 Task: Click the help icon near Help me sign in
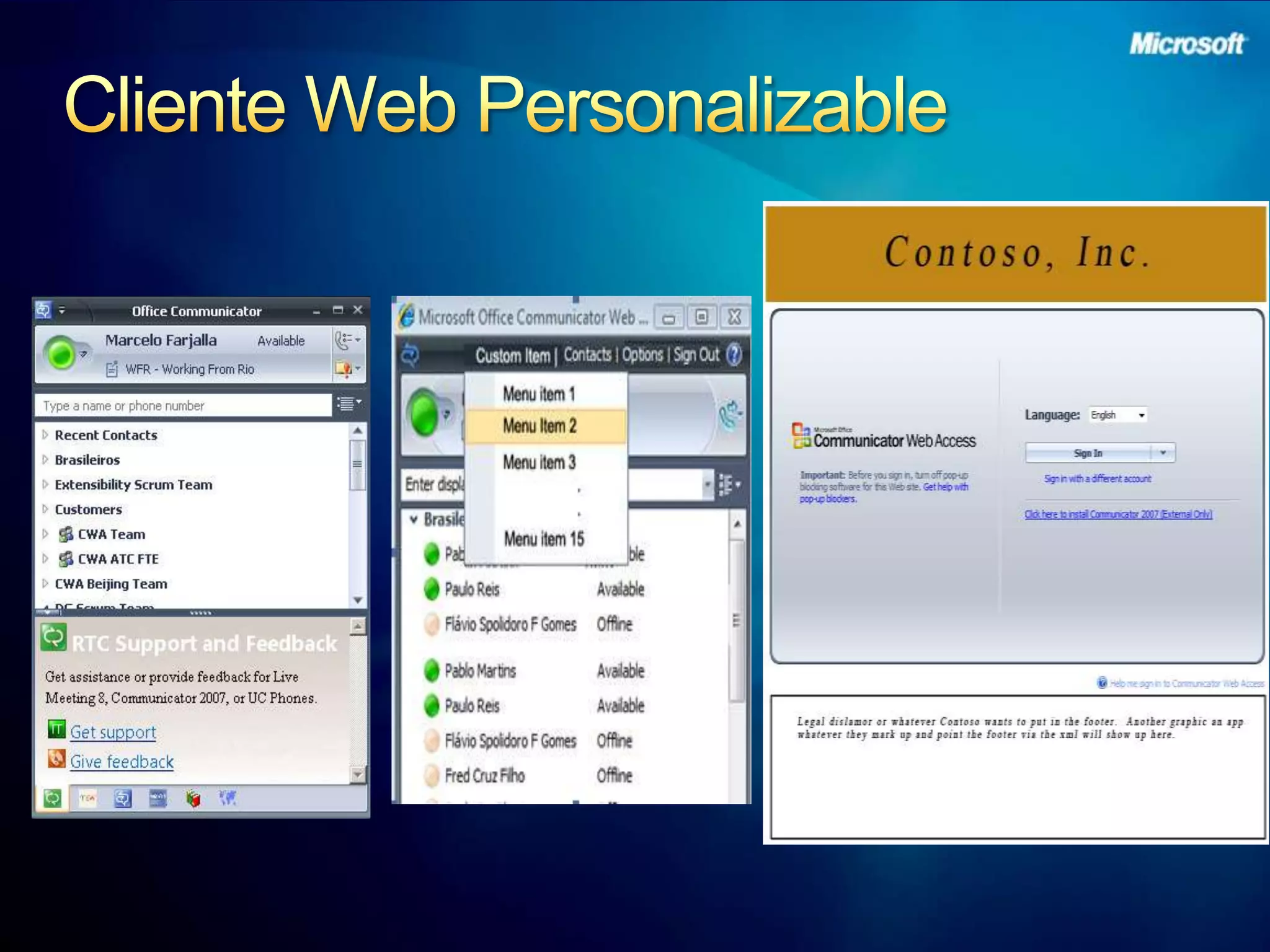pyautogui.click(x=1102, y=683)
